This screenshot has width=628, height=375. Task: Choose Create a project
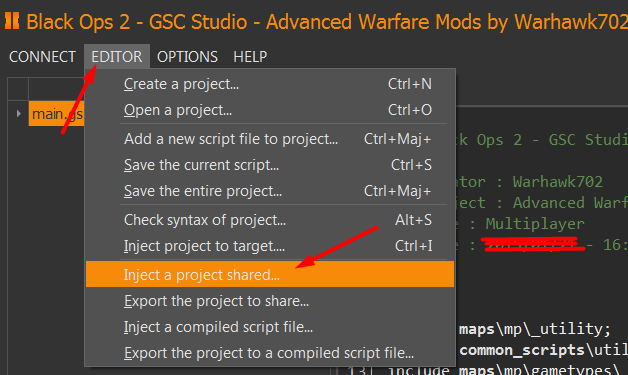point(270,84)
